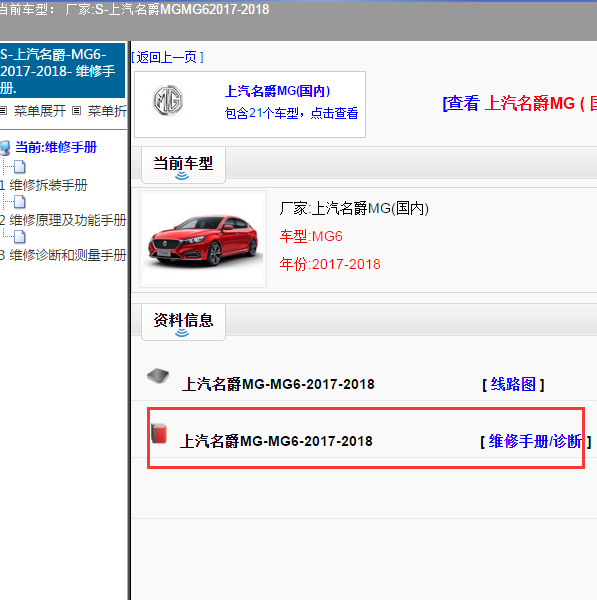The image size is (597, 600).
Task: Click 上汽名爵MG-MG6-2017-2018 title in 线路图 row
Action: pos(278,384)
